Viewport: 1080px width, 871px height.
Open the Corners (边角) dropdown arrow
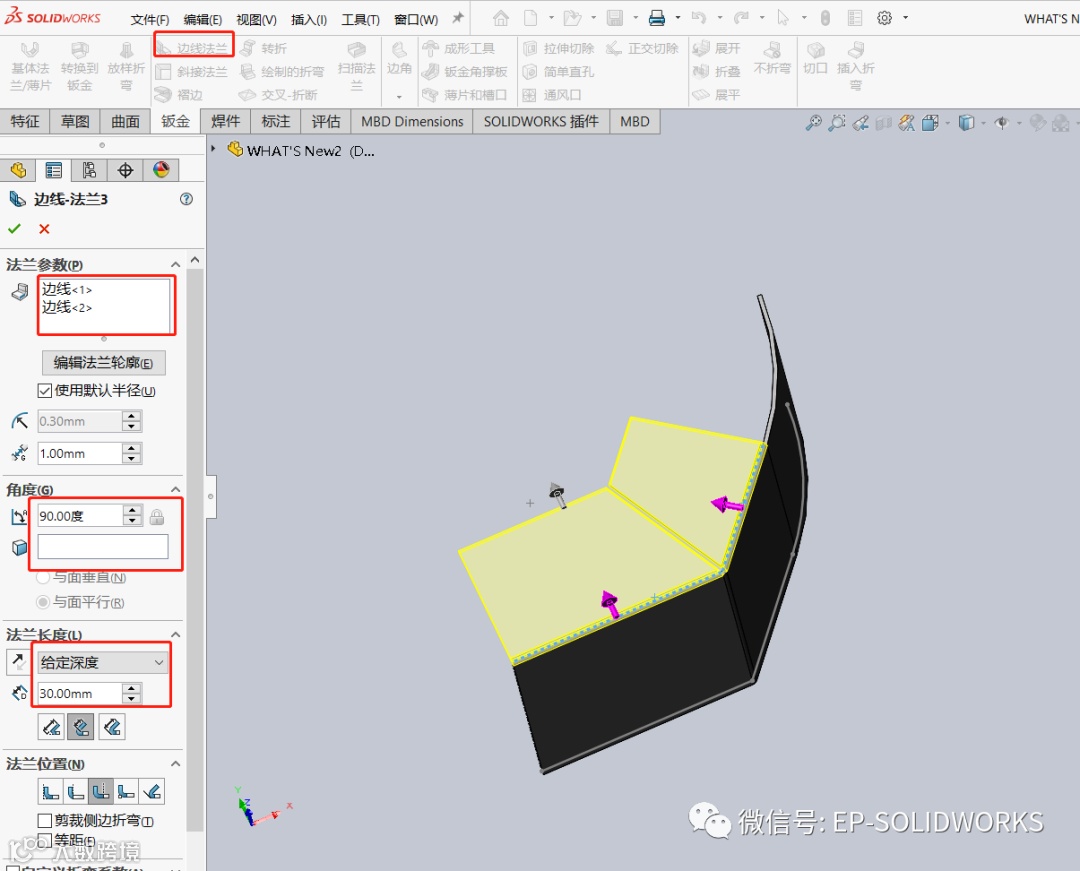(399, 97)
